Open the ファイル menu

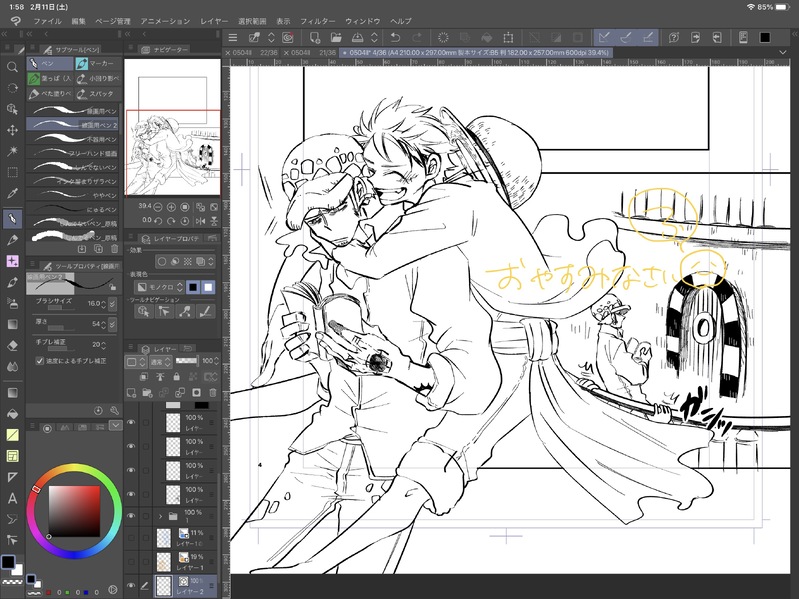[47, 21]
